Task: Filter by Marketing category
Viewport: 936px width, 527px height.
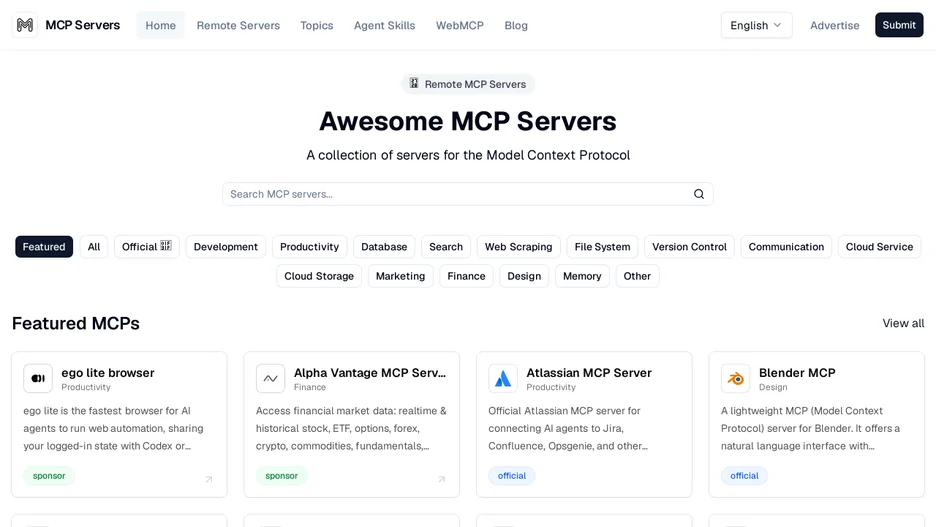Action: pos(401,276)
